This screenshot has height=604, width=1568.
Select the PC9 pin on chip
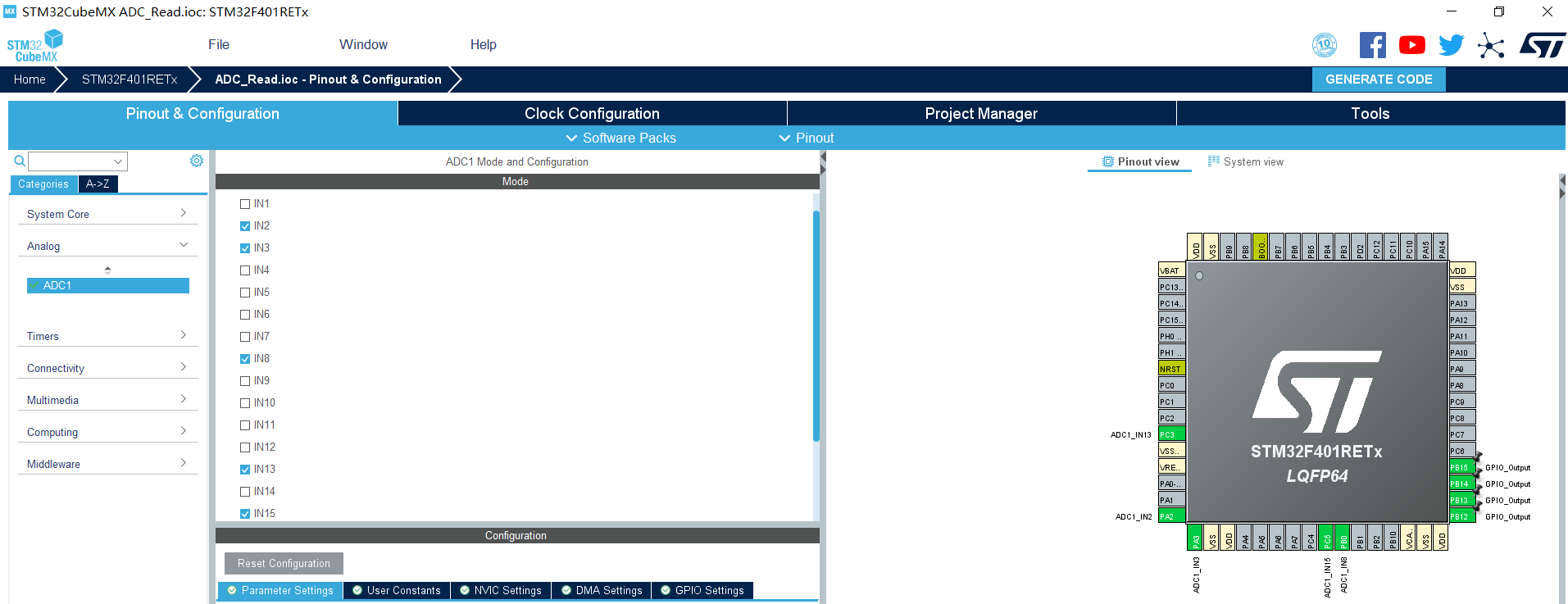point(1462,402)
